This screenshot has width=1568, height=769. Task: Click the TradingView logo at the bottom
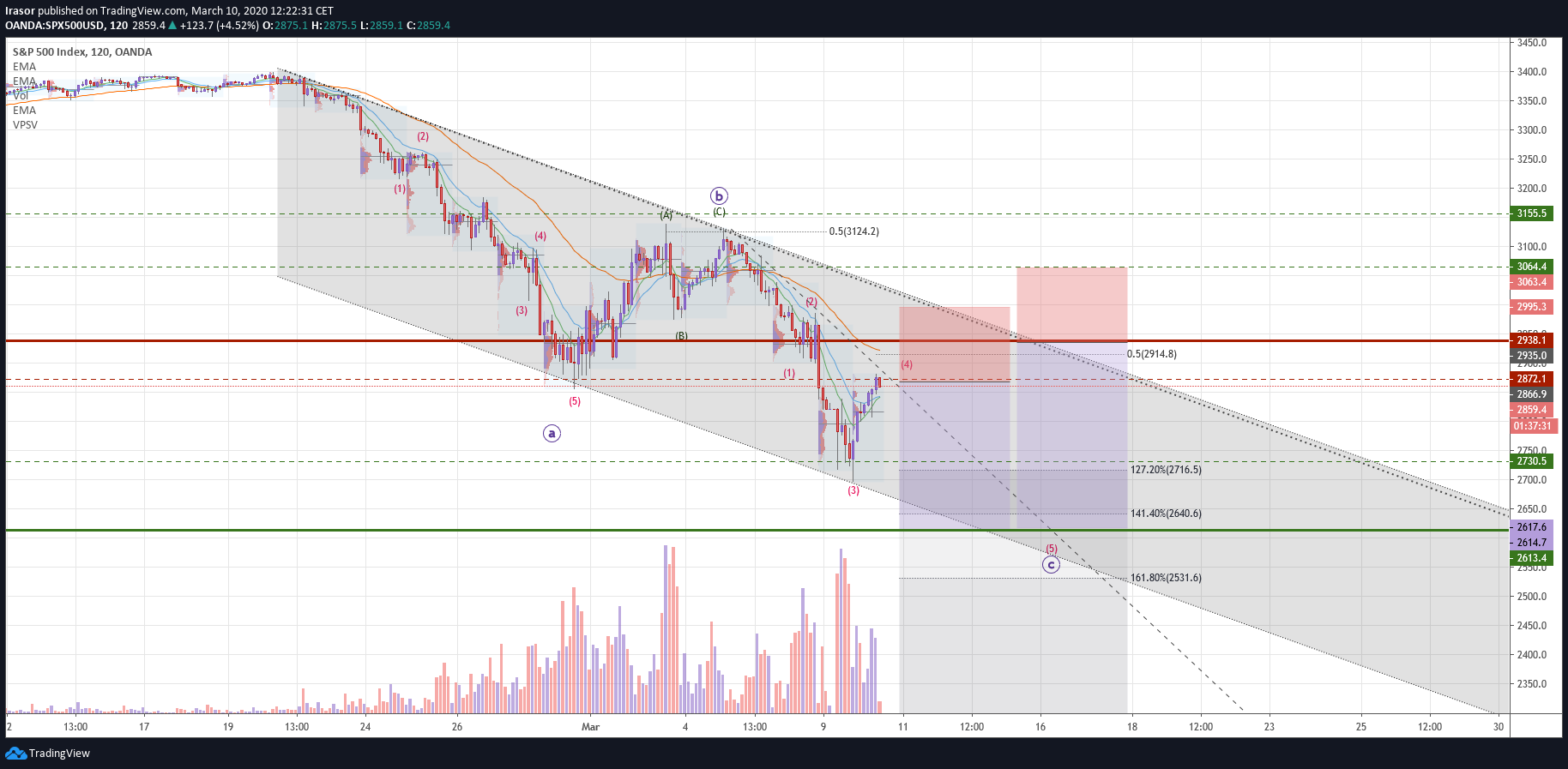pos(47,754)
